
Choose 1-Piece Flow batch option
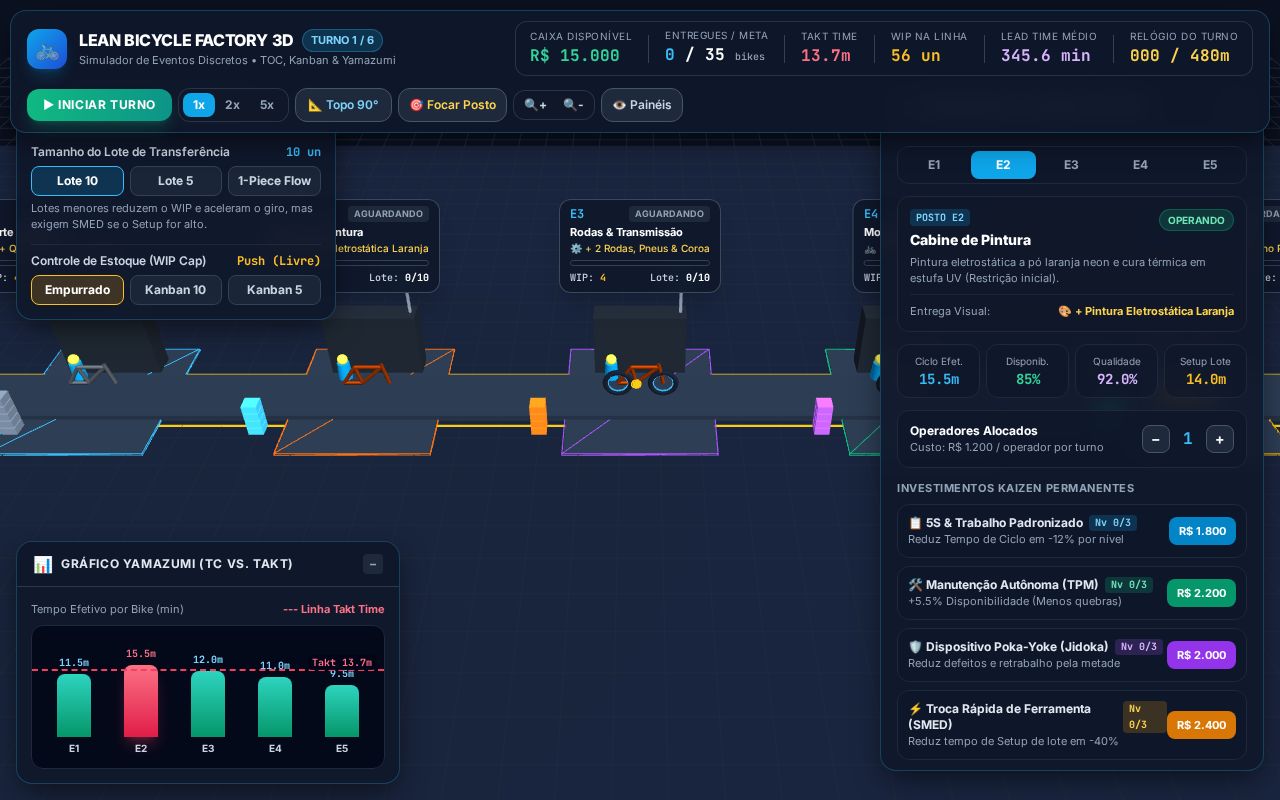[274, 181]
